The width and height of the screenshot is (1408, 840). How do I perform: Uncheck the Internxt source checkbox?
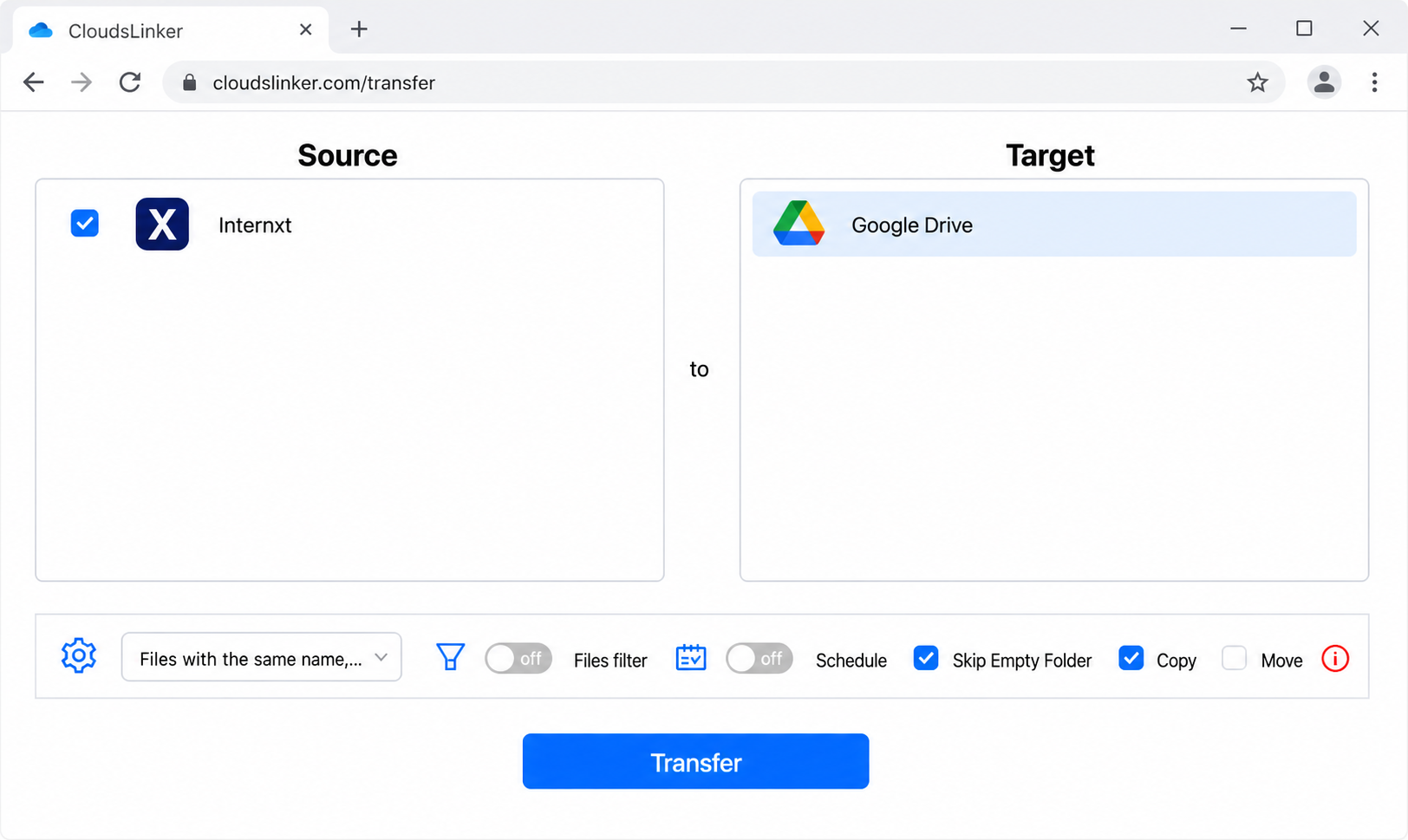click(85, 224)
